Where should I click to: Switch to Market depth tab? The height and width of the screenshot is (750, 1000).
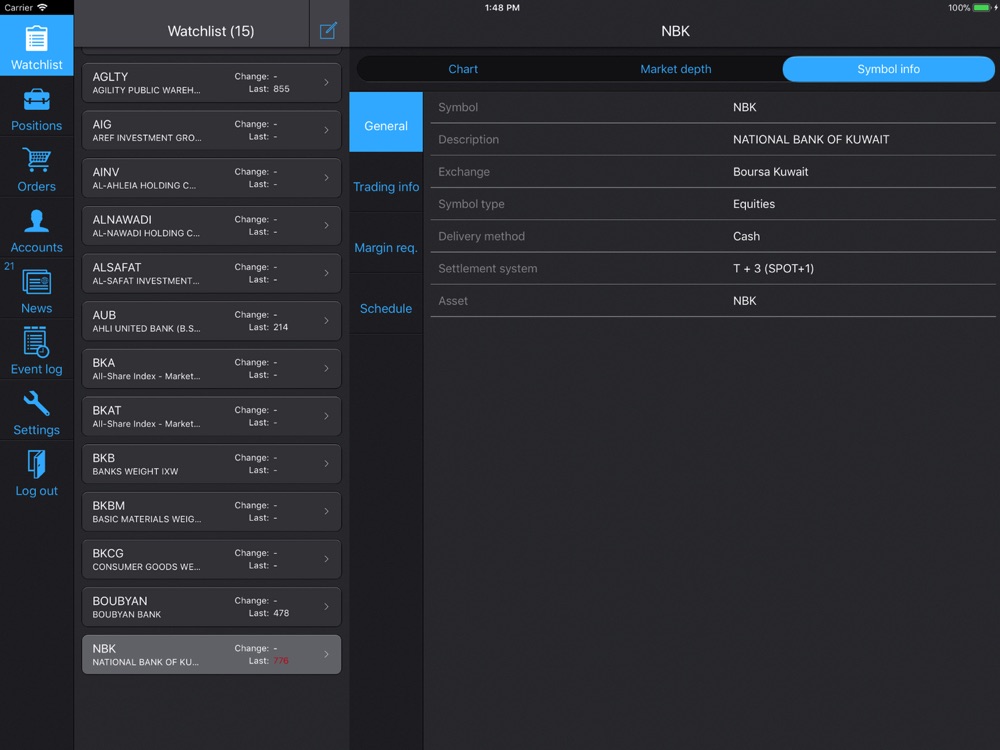click(x=675, y=69)
